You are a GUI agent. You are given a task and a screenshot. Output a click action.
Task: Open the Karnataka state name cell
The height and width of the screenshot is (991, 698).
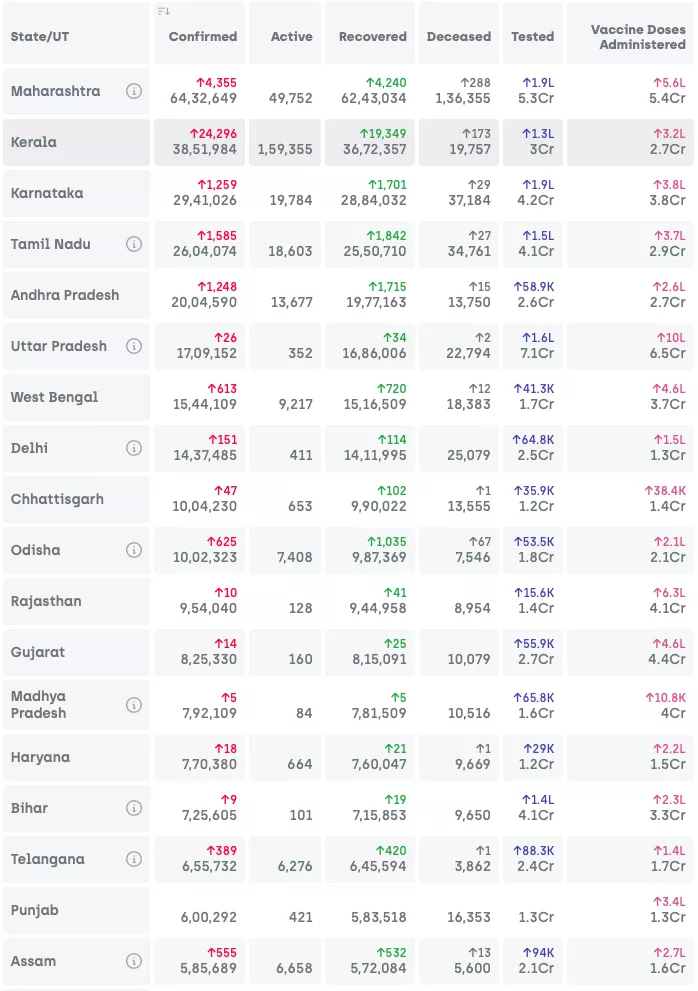46,193
